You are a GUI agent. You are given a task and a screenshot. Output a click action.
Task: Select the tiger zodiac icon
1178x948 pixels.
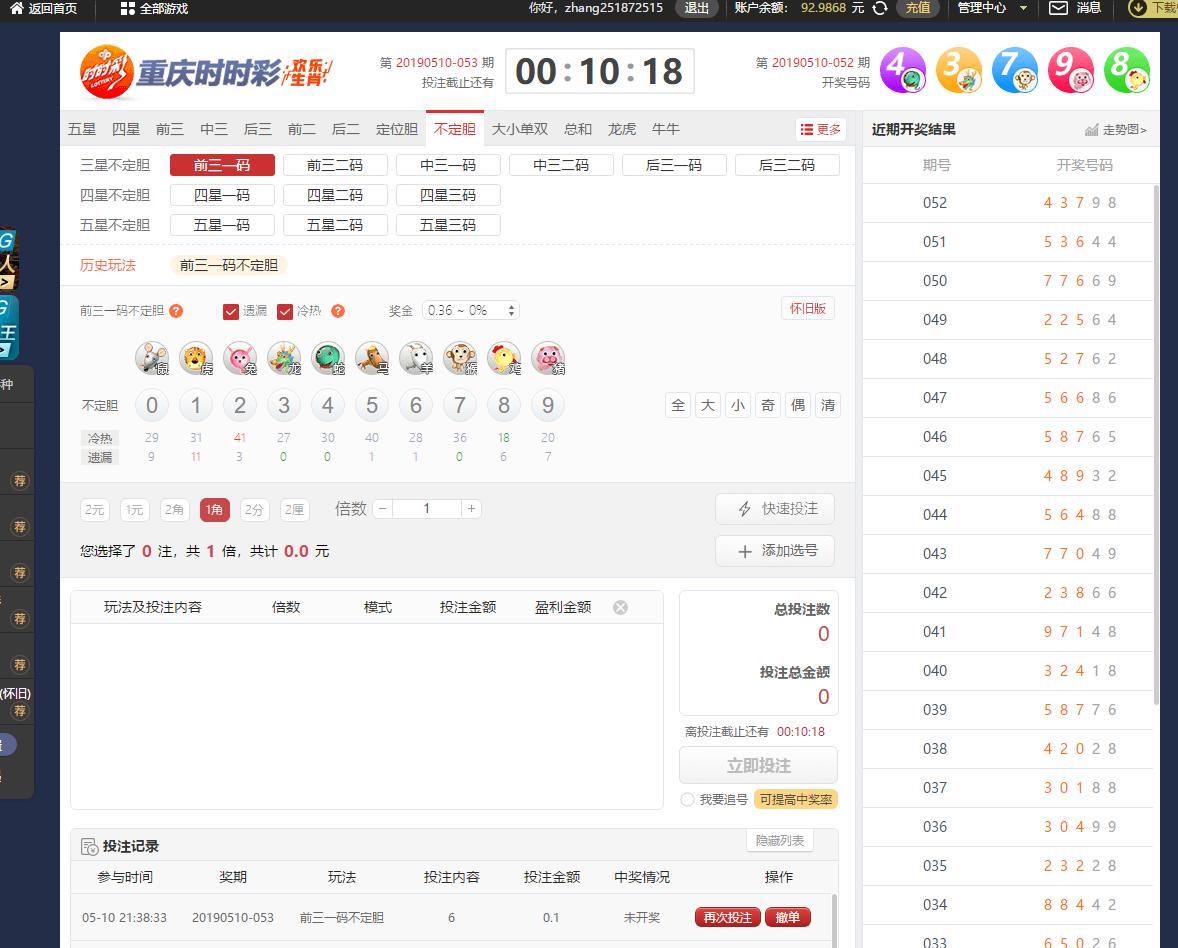(196, 358)
